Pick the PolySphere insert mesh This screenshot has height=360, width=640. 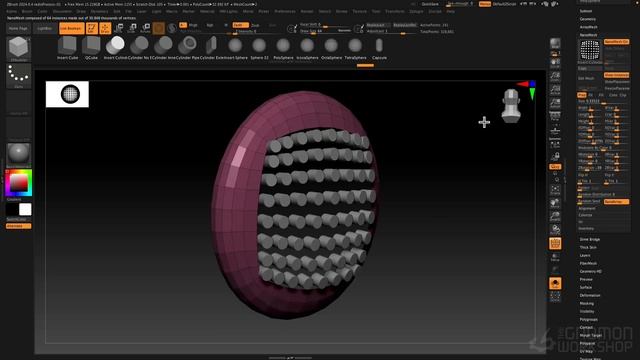click(x=283, y=48)
